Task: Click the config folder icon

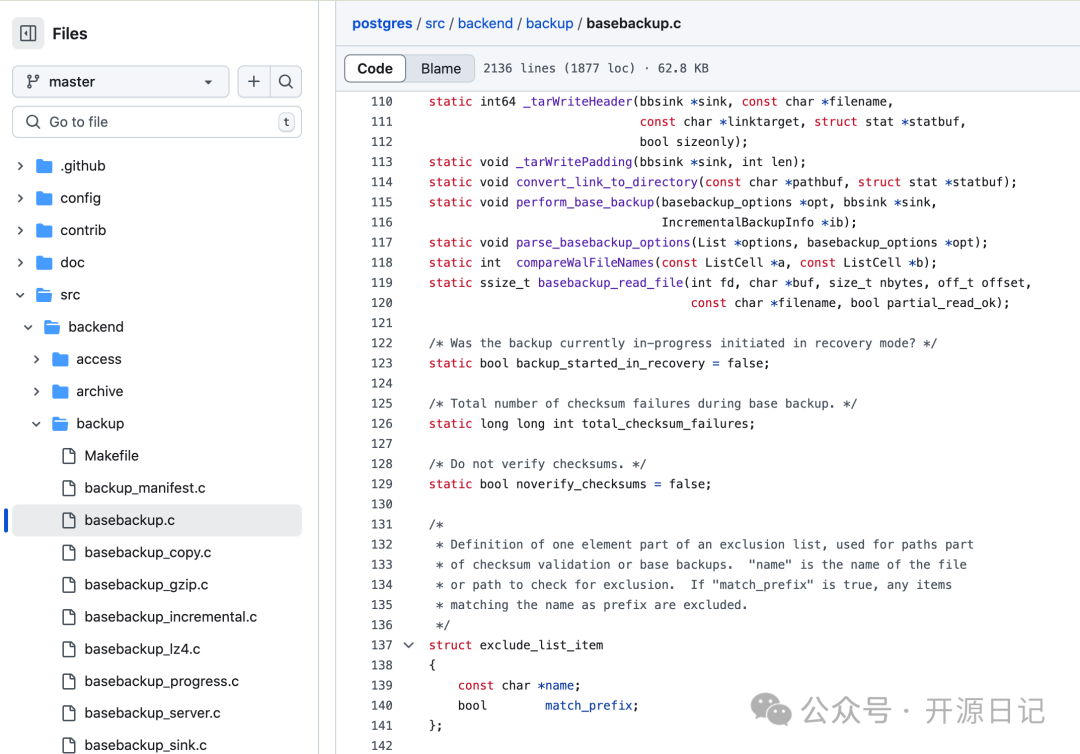Action: pyautogui.click(x=44, y=198)
